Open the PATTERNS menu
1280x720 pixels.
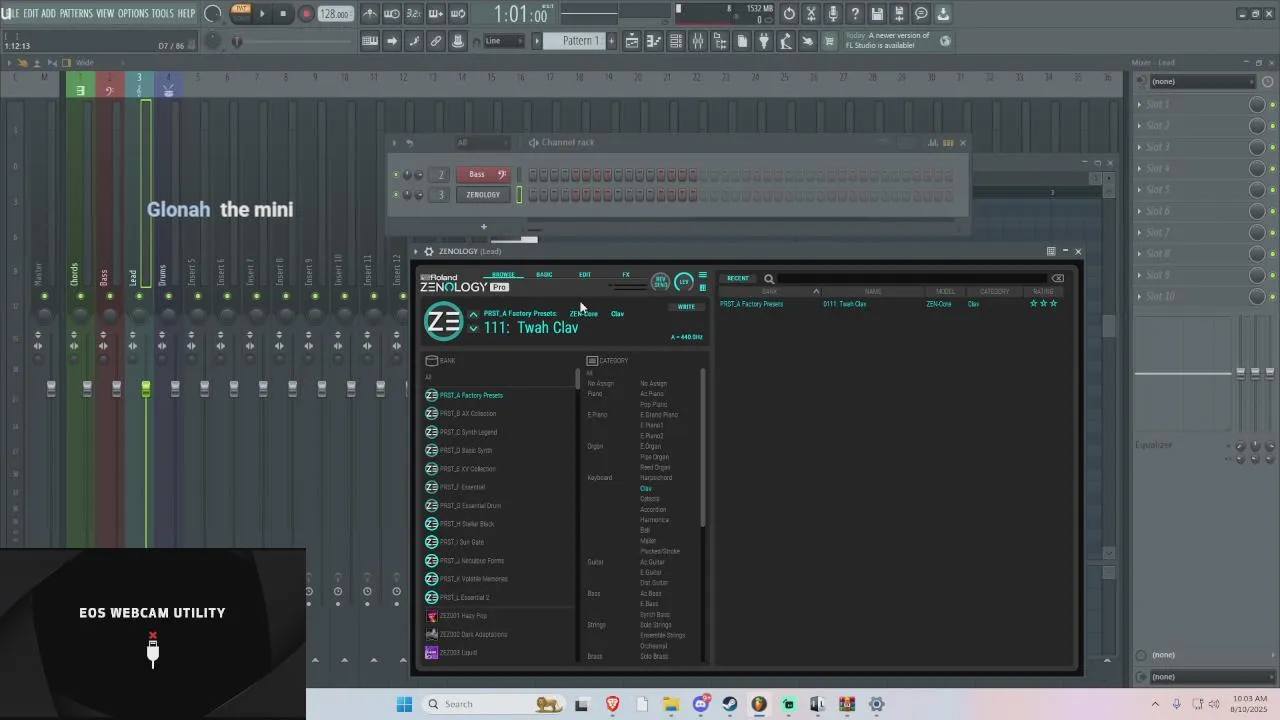[76, 13]
